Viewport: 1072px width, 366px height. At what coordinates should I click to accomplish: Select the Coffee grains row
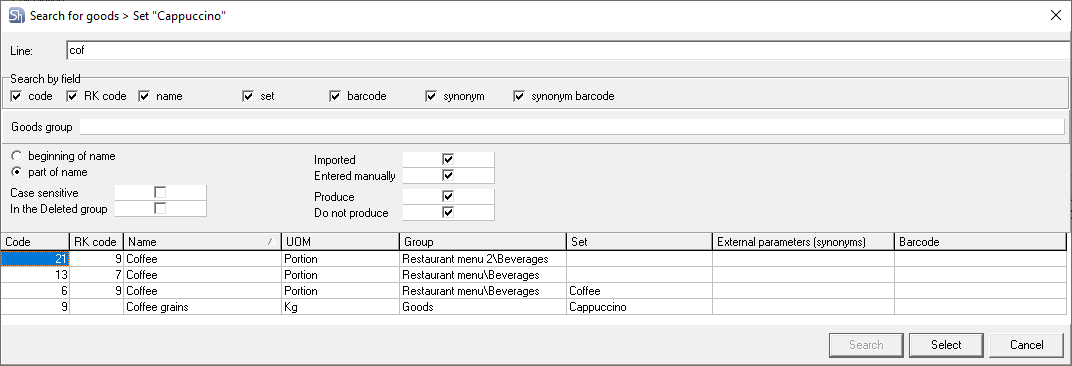tap(533, 307)
